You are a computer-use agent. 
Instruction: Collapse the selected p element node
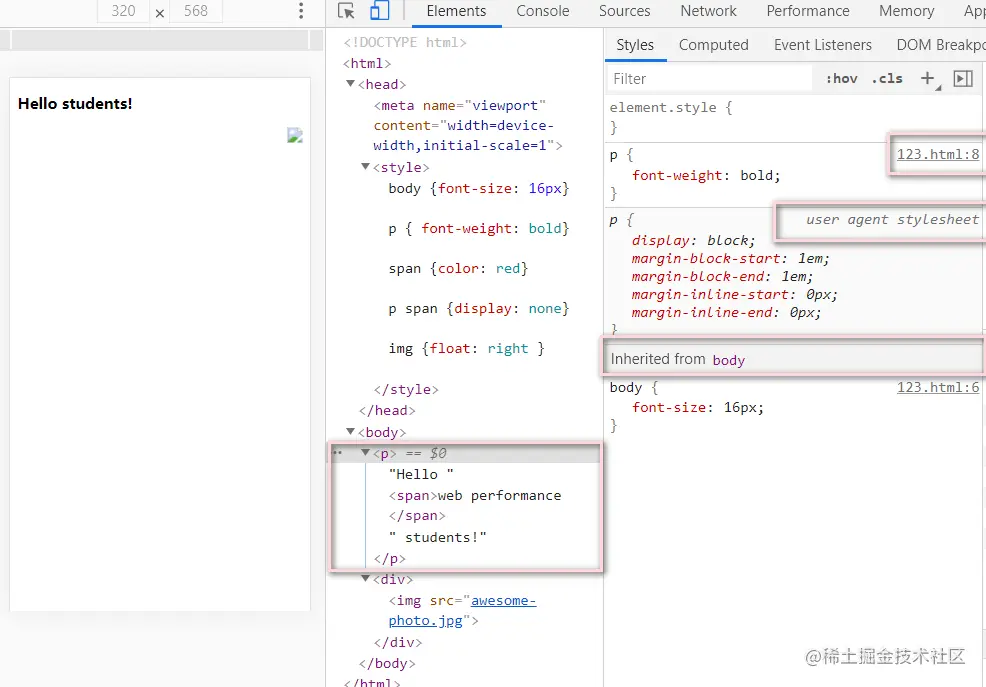[x=365, y=453]
